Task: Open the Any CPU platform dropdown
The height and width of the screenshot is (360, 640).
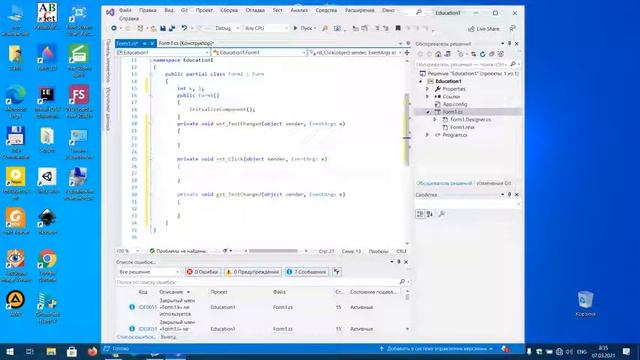Action: click(x=266, y=28)
